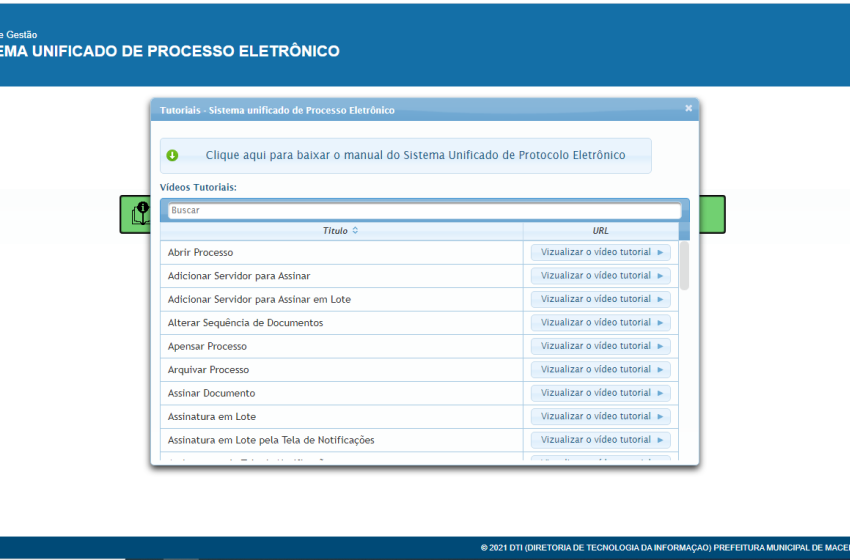The width and height of the screenshot is (850, 560).
Task: Click the Vídeos Tutoriais label
Action: tap(198, 188)
